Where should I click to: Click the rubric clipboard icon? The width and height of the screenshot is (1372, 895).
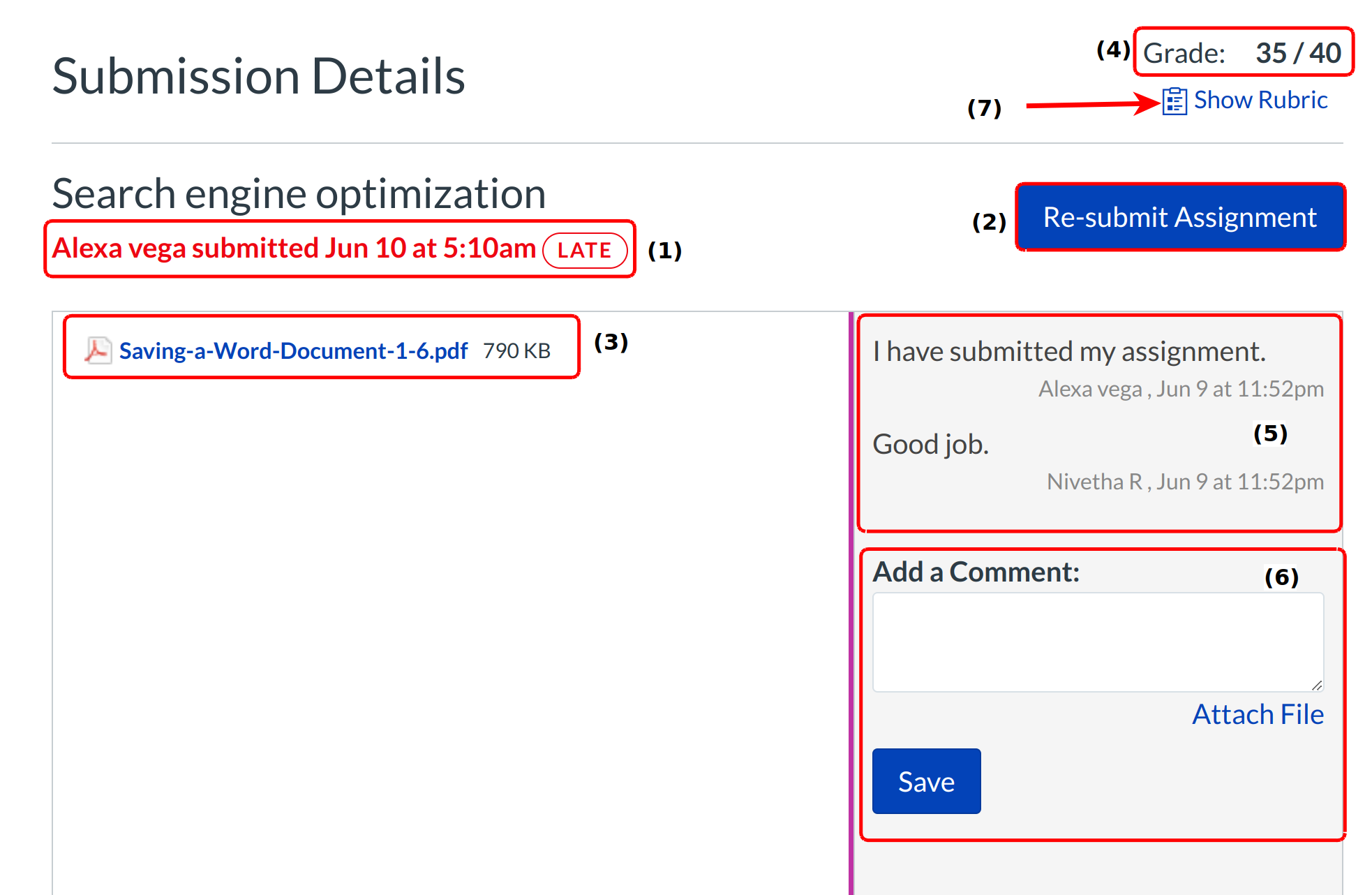pyautogui.click(x=1175, y=101)
